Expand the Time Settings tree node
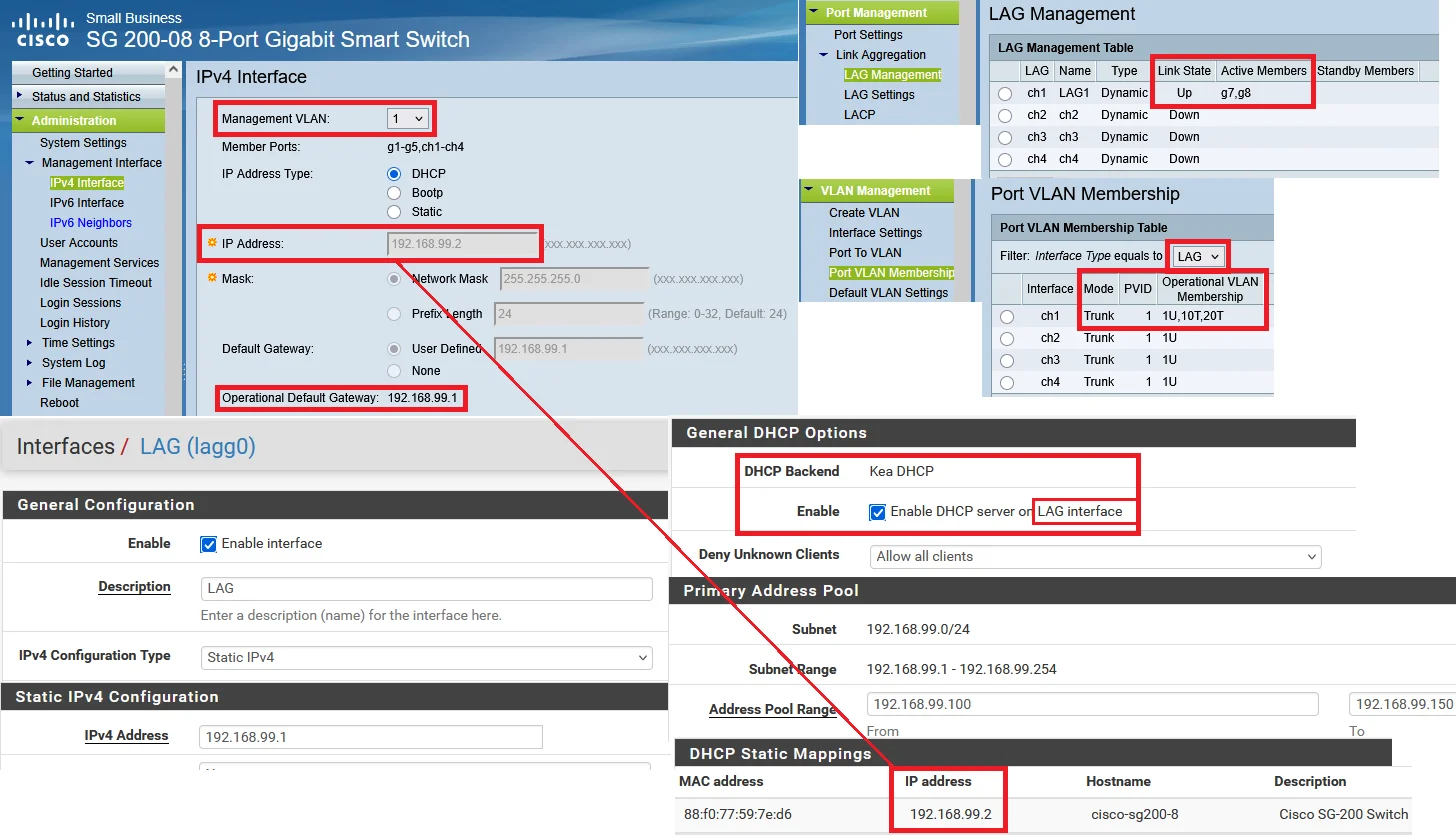Viewport: 1456px width, 835px height. [30, 343]
